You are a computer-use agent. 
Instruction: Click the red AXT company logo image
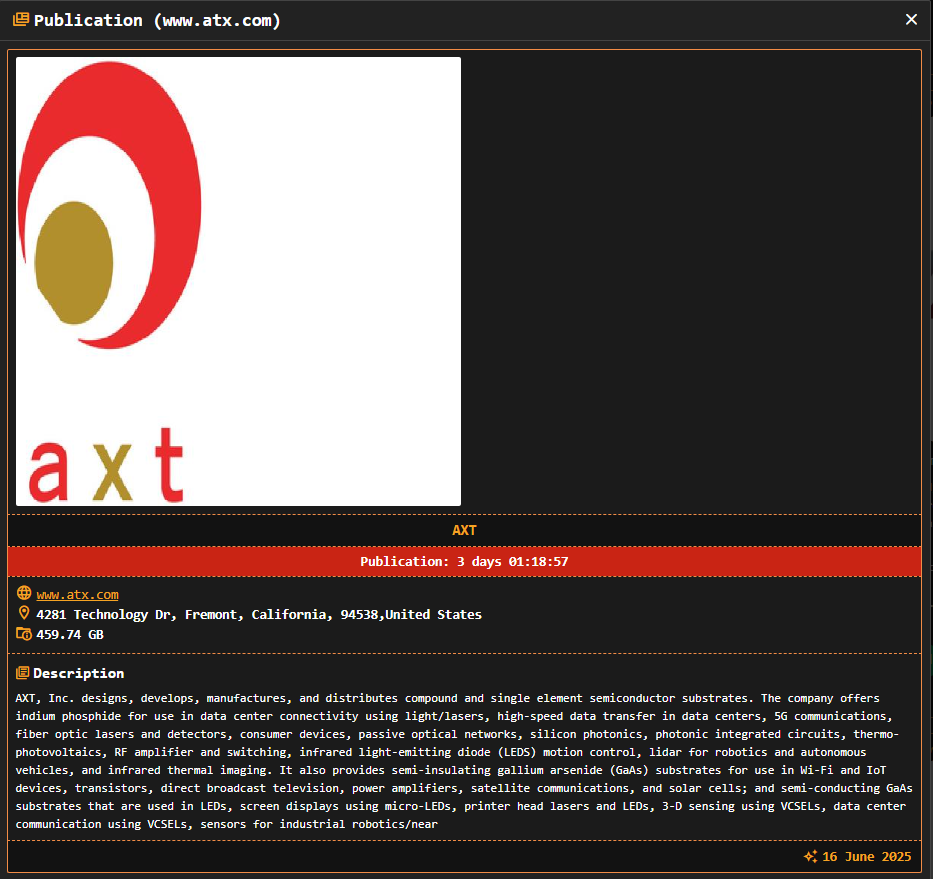coord(237,281)
